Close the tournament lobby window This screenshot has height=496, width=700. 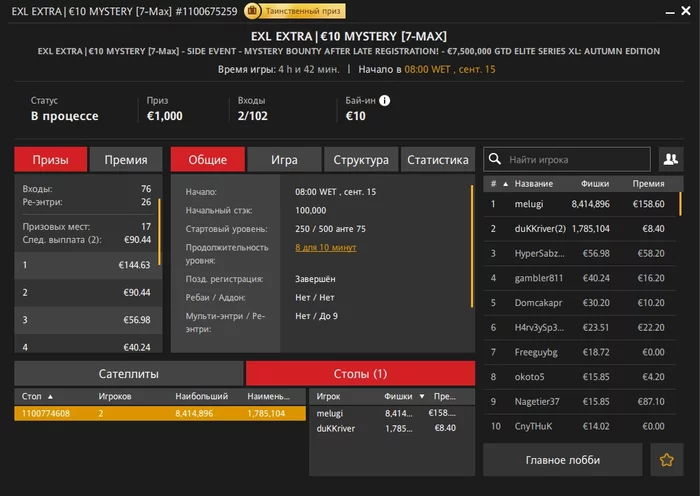[x=686, y=10]
